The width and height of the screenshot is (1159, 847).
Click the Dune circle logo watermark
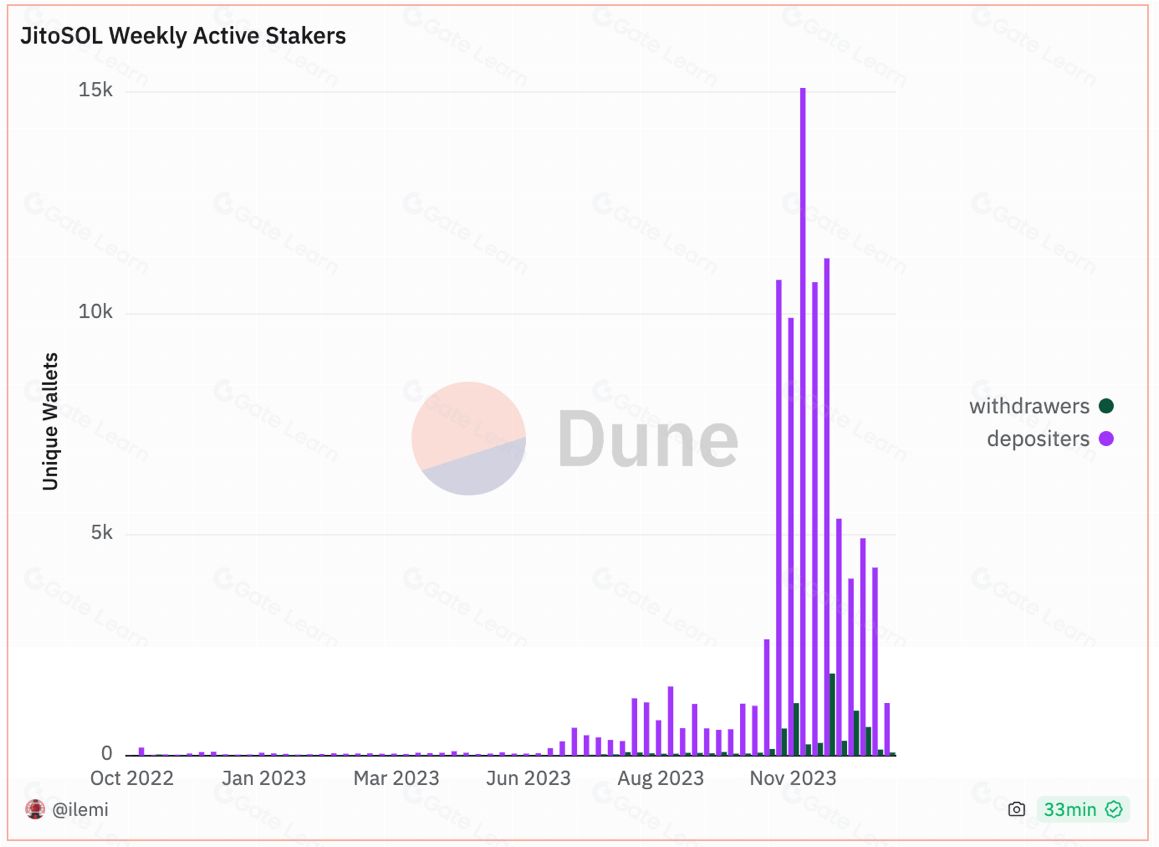pos(468,438)
